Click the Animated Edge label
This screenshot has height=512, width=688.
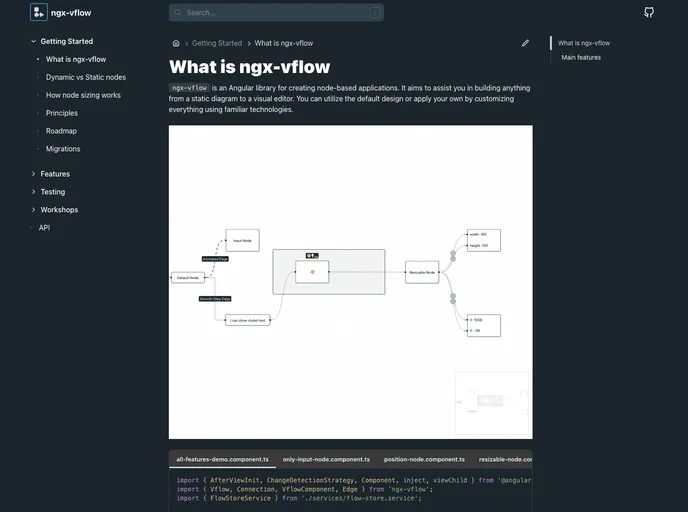215,259
